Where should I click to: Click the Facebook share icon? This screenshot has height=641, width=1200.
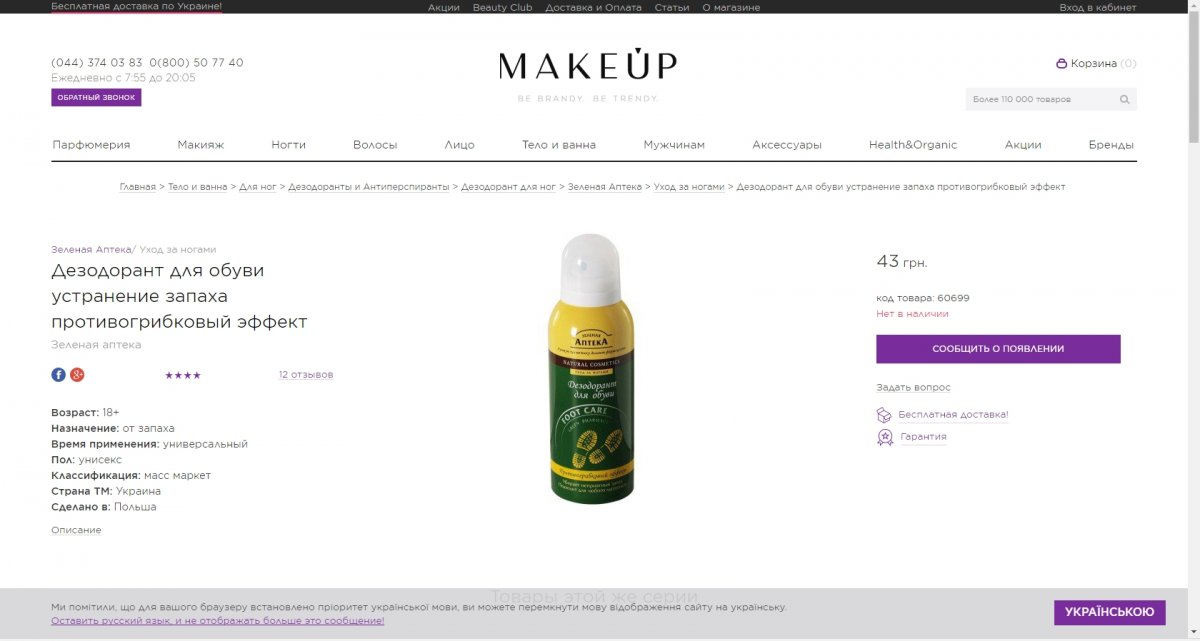tap(58, 374)
